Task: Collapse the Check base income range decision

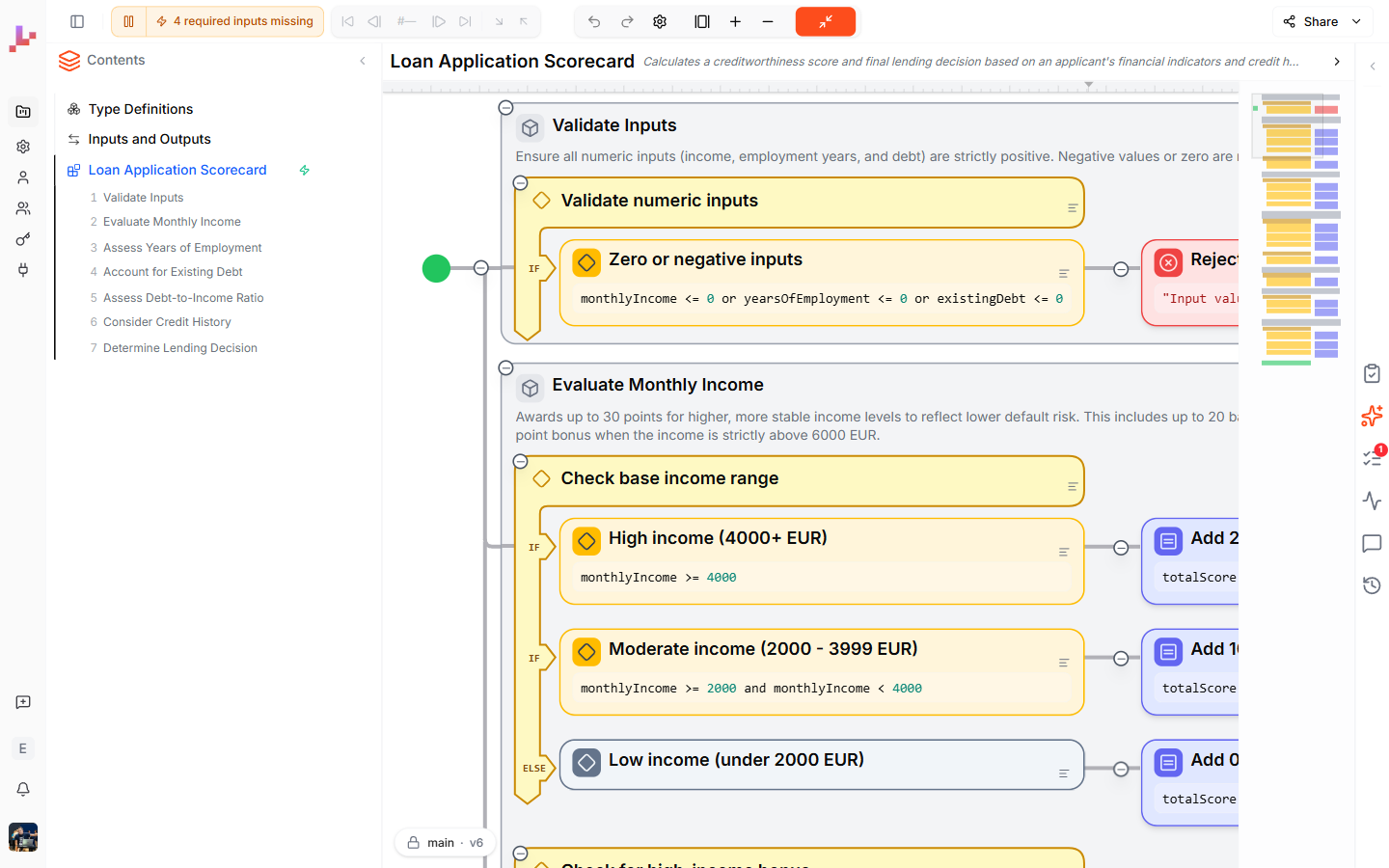Action: (x=521, y=461)
